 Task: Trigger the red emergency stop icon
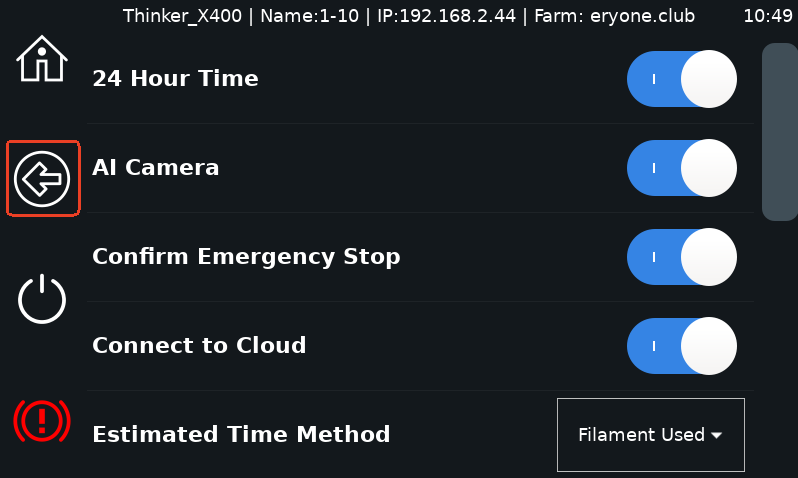[x=42, y=420]
